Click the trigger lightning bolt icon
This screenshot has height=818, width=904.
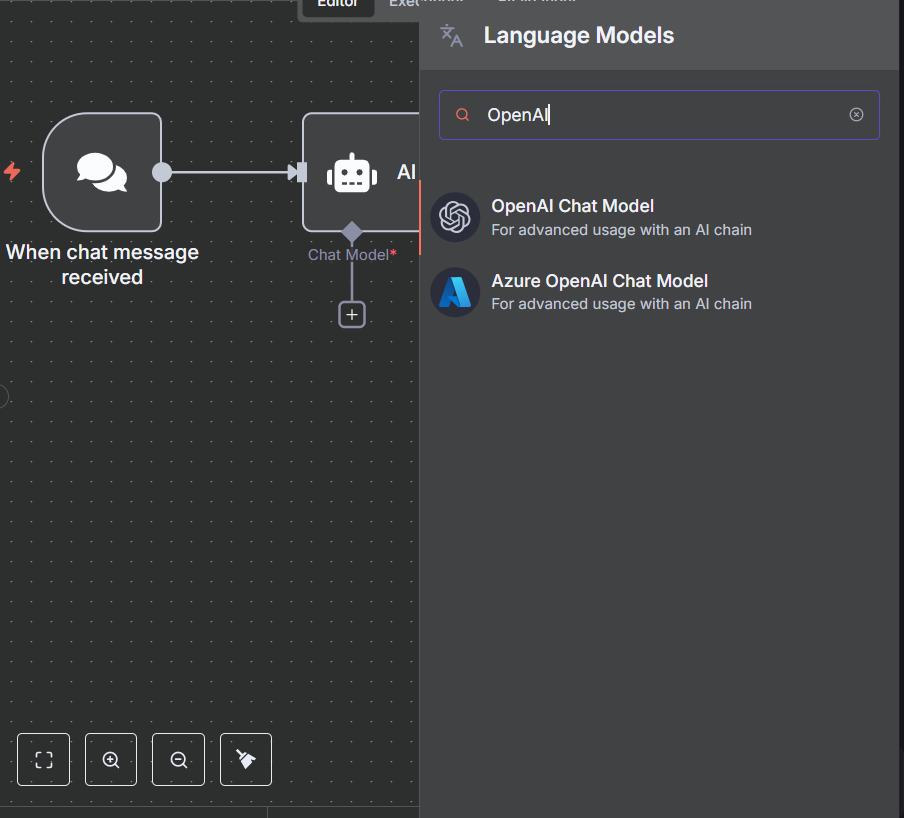[x=12, y=171]
